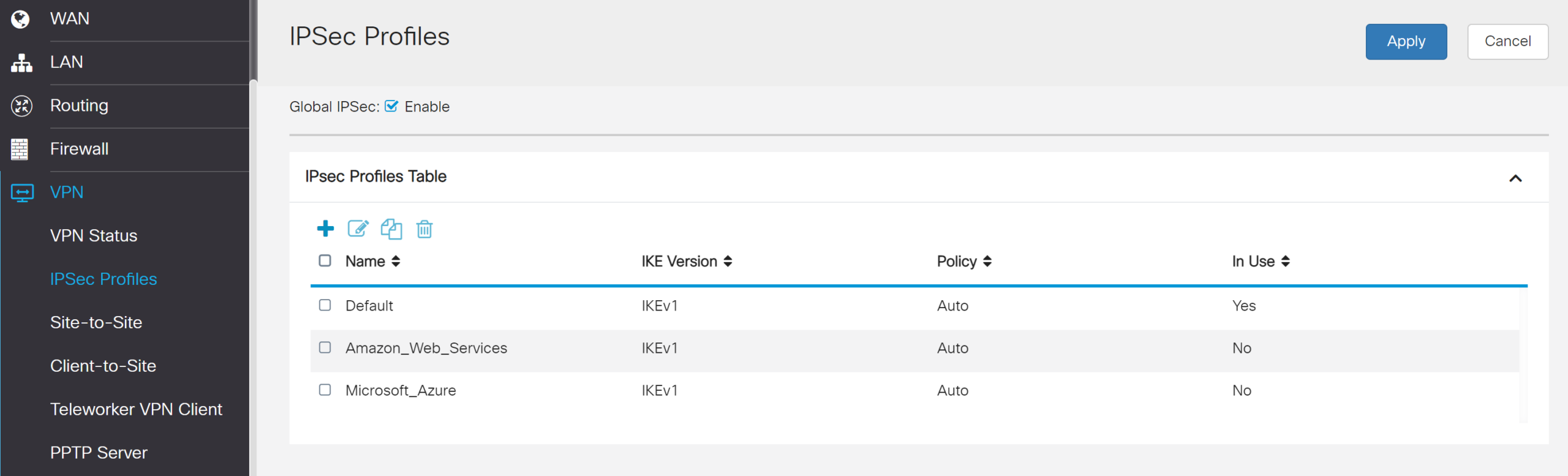Viewport: 1568px width, 476px height.
Task: Go to the VPN Status page
Action: pos(94,235)
